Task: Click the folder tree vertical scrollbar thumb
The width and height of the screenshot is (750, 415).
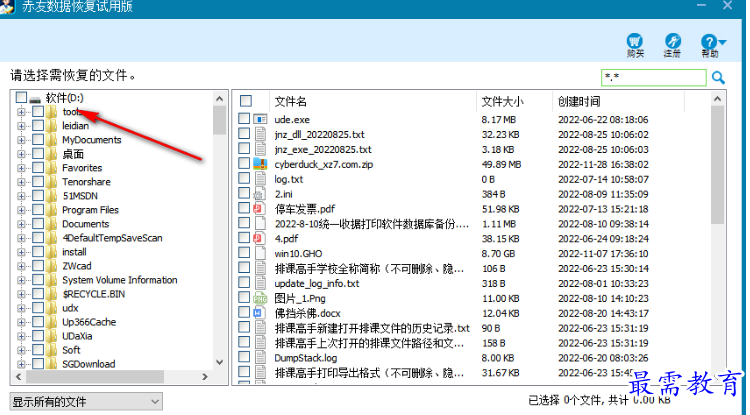Action: tap(220, 120)
